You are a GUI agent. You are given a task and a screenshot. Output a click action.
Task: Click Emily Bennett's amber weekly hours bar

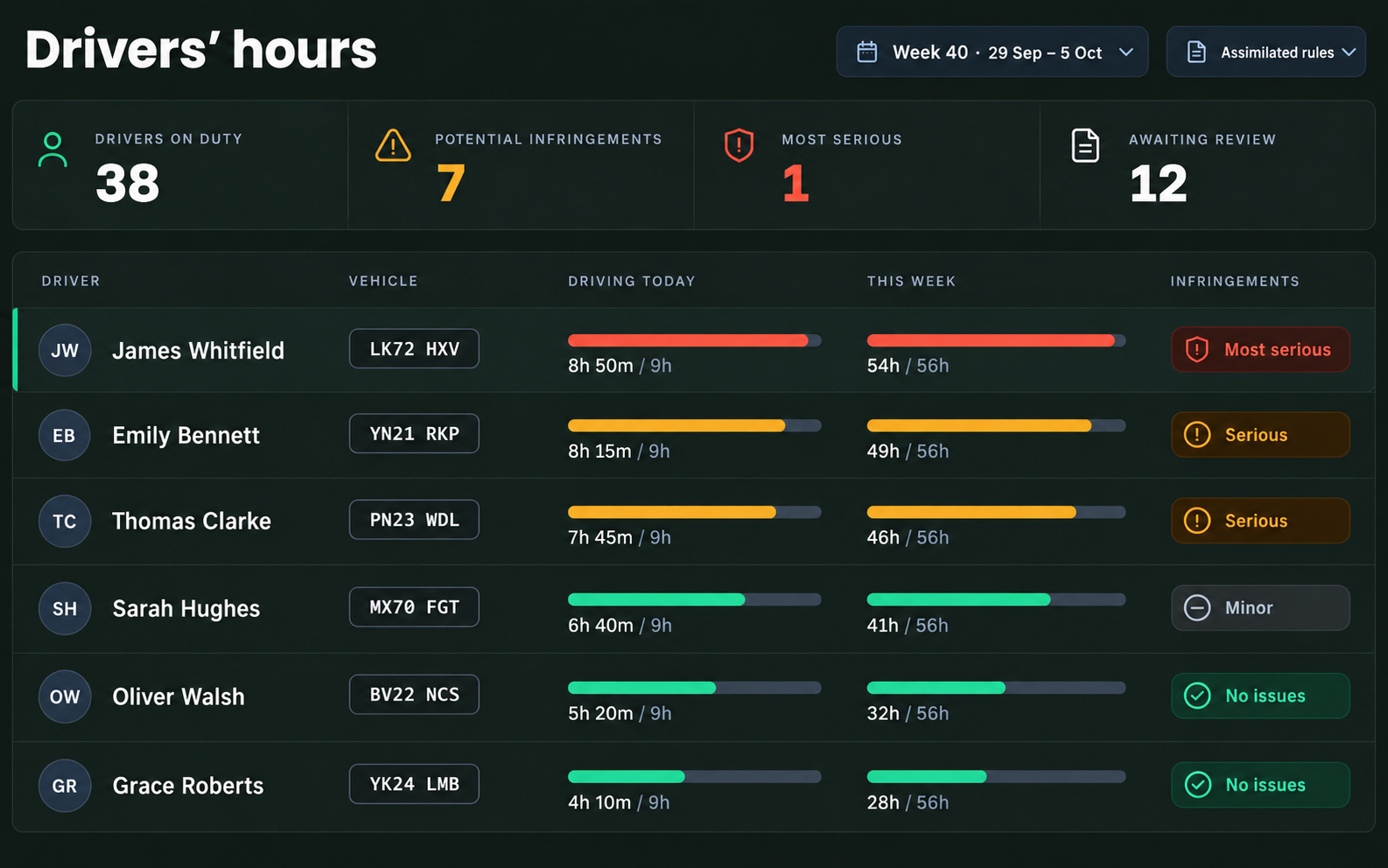click(x=979, y=425)
